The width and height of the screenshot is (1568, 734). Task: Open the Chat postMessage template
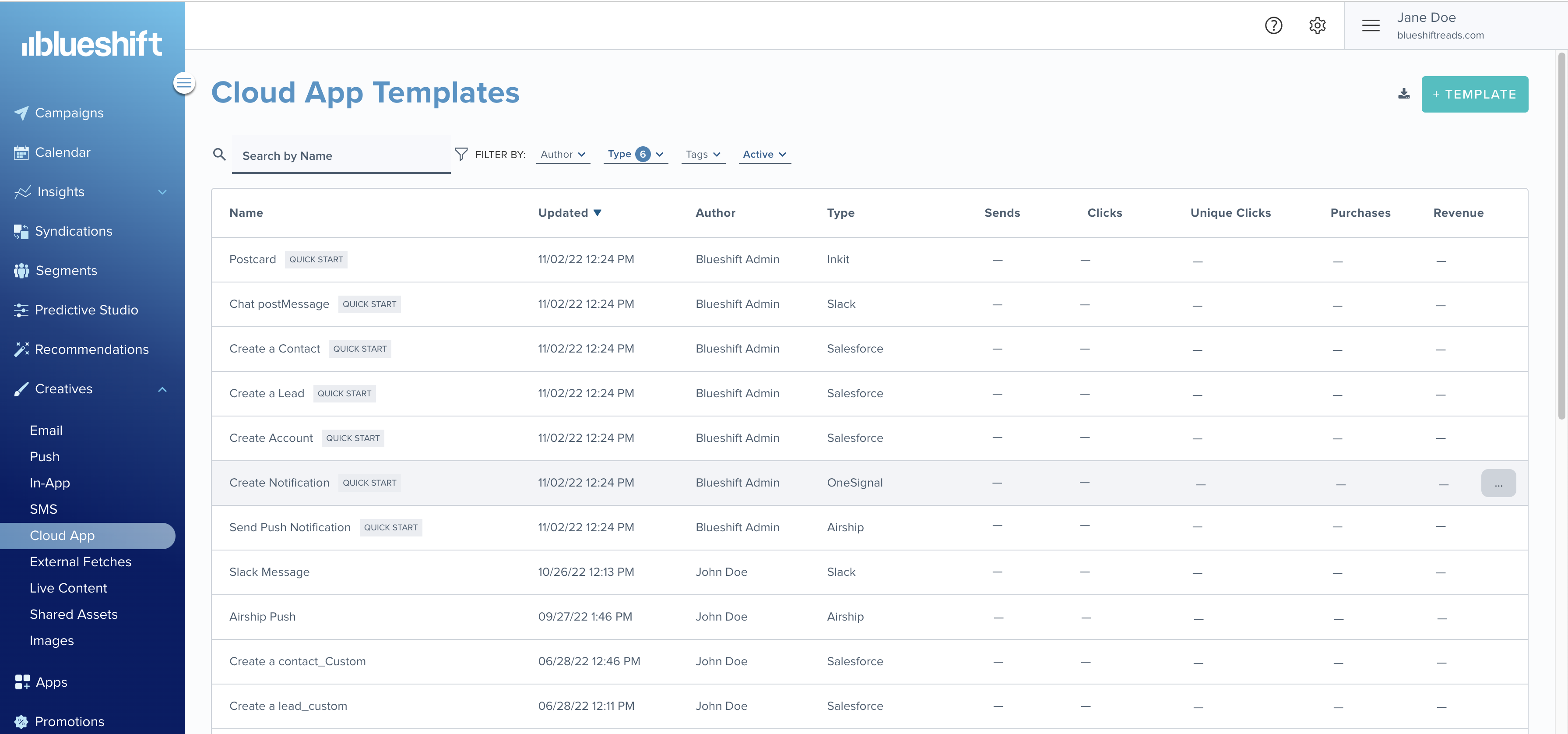[x=279, y=304]
